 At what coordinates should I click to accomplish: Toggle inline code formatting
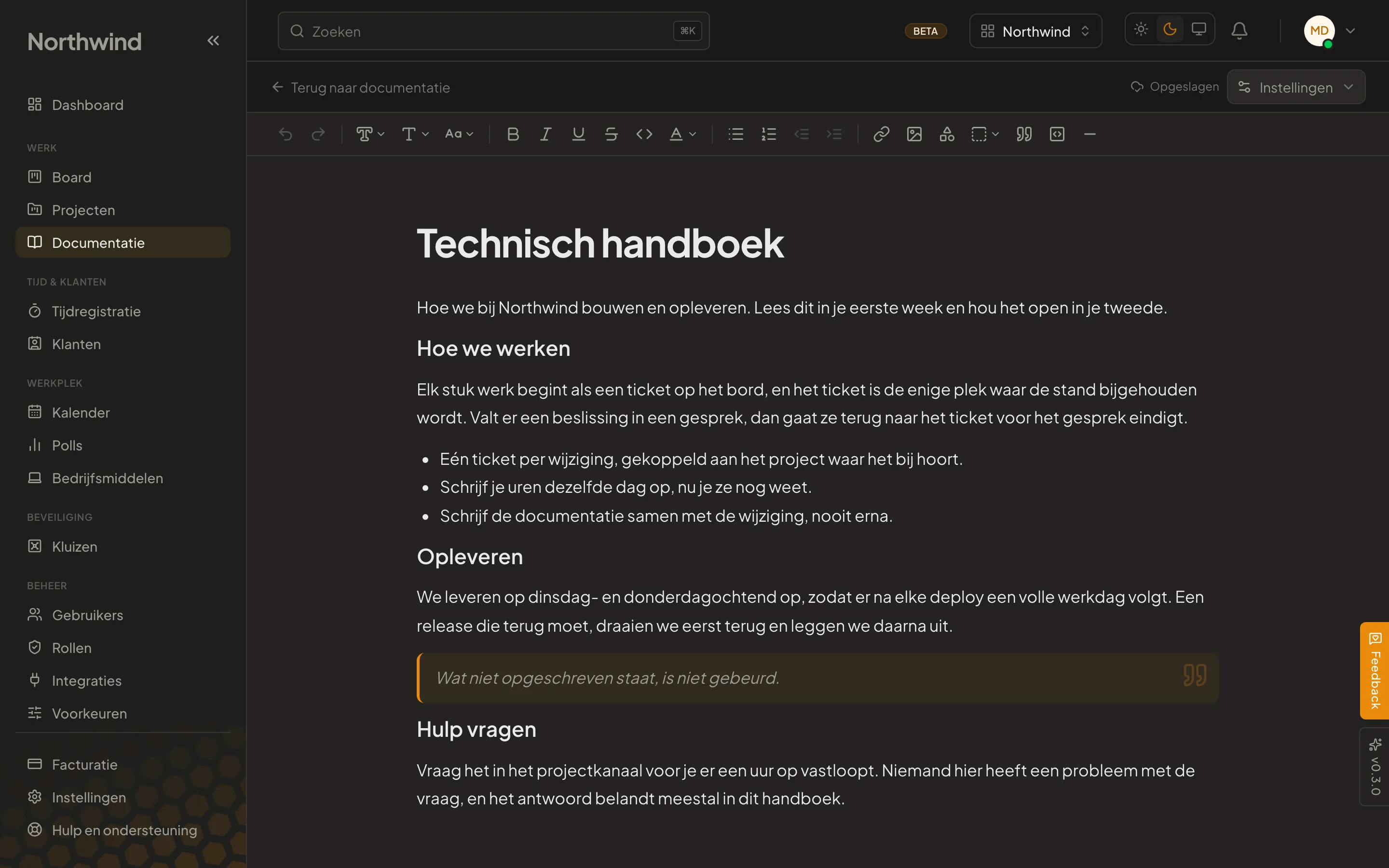tap(644, 135)
